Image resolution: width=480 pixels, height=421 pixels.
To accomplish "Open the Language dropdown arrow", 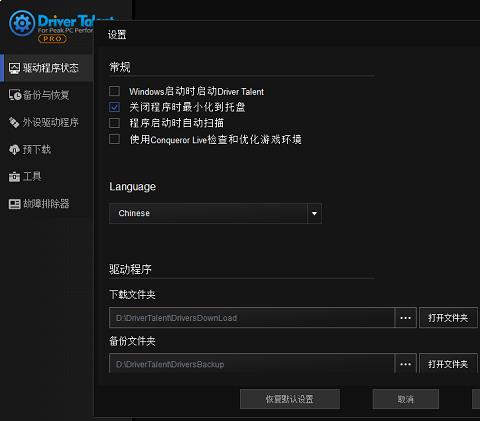I will (314, 213).
